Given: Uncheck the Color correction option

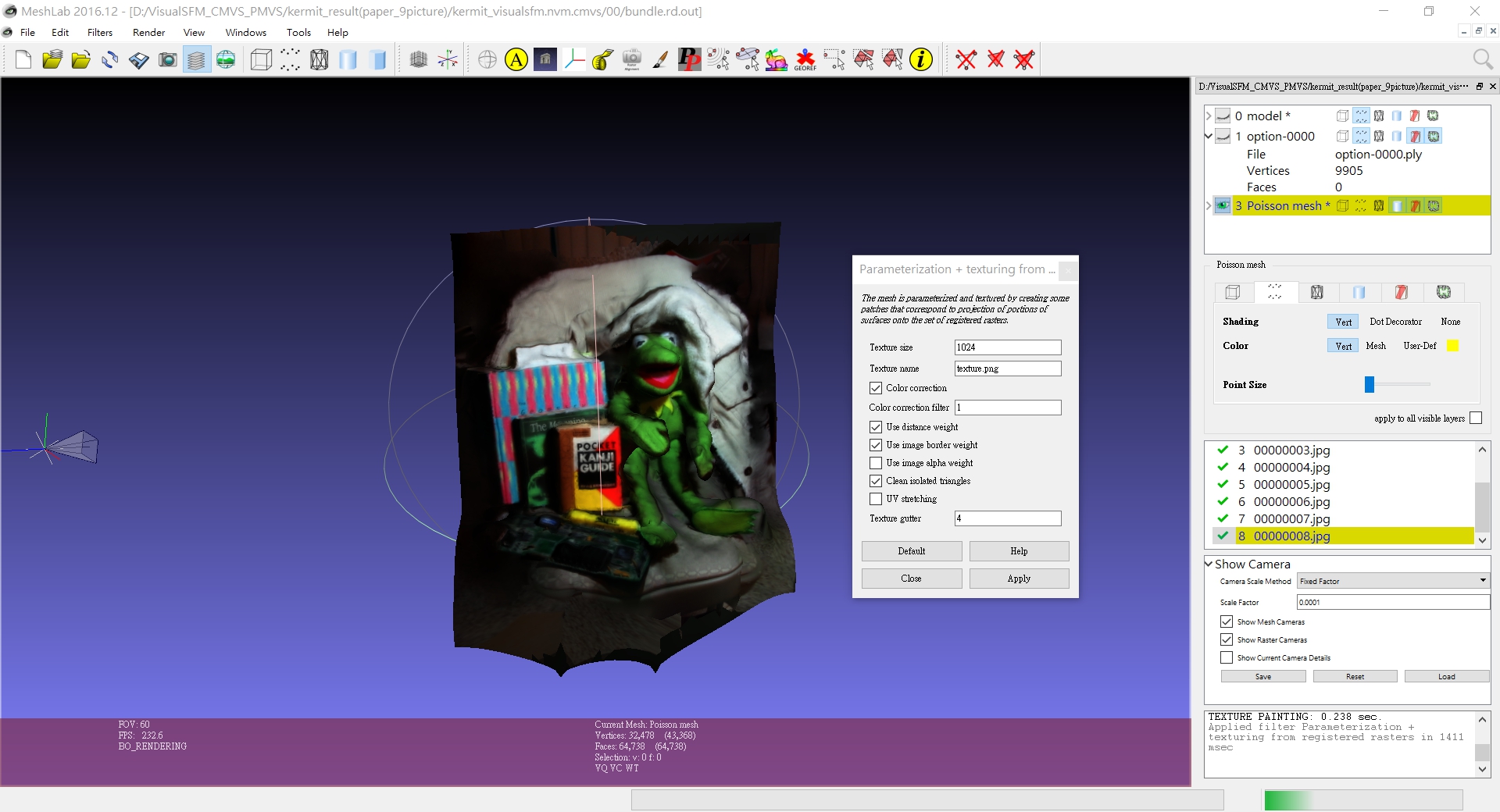Looking at the screenshot, I should point(876,388).
